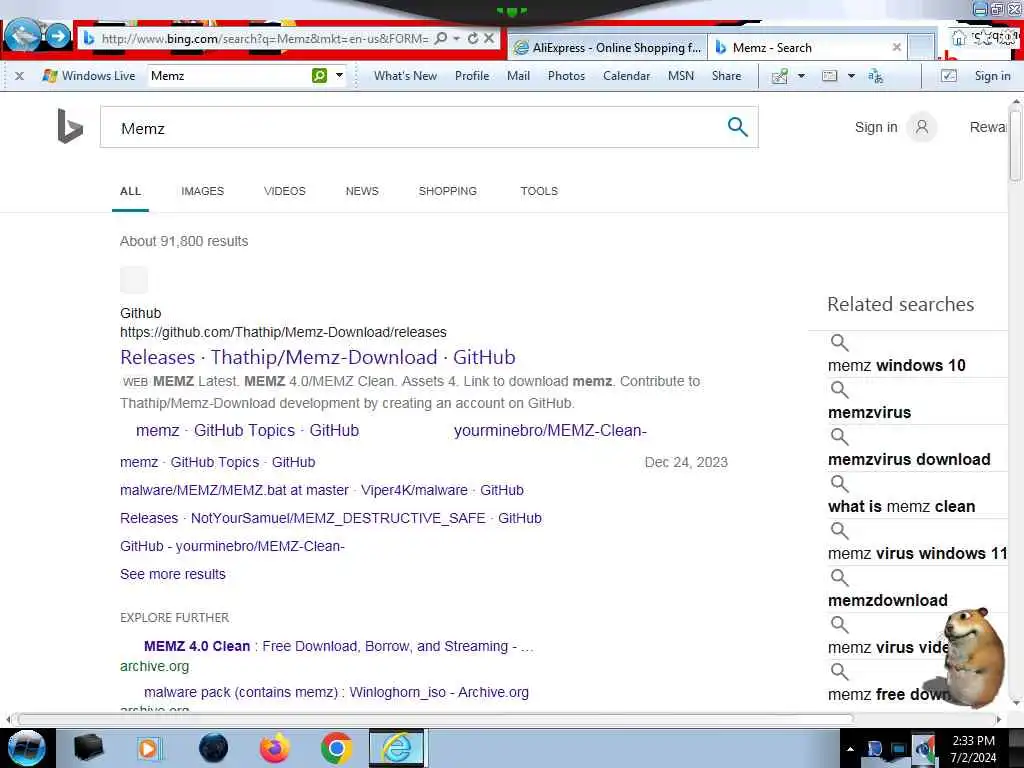
Task: Click the Home icon in IE toolbar
Action: click(959, 38)
